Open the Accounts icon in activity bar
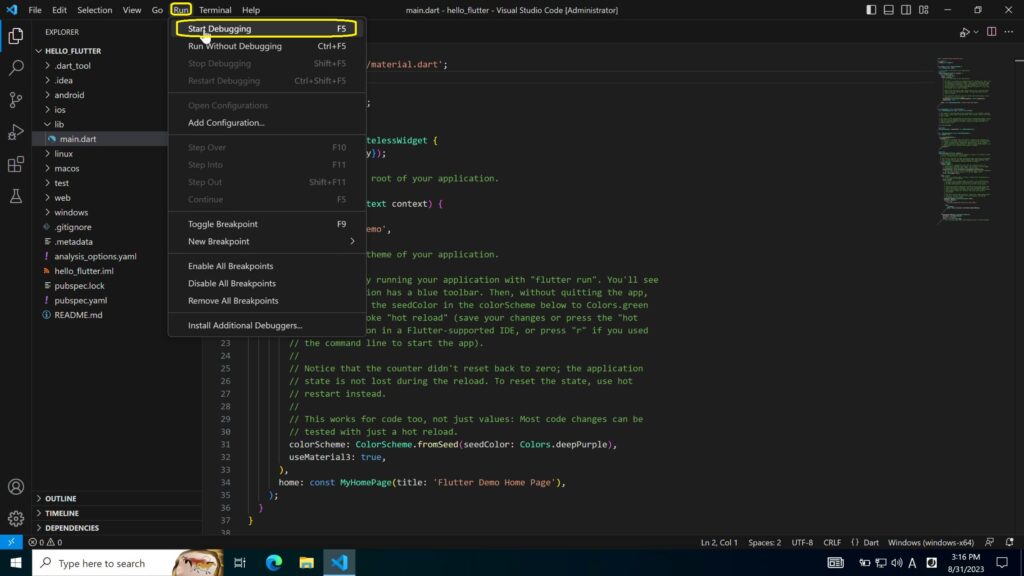The width and height of the screenshot is (1024, 576). click(16, 487)
